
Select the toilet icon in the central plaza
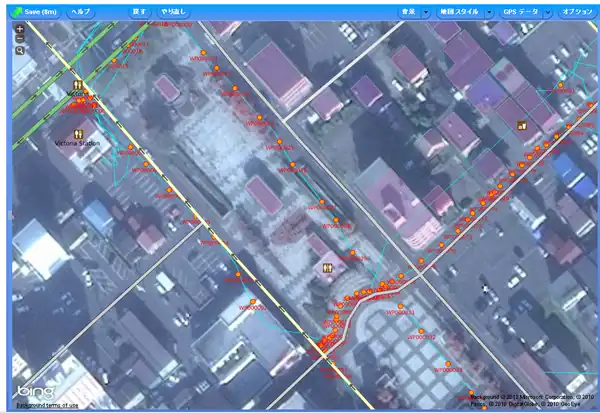tap(328, 268)
